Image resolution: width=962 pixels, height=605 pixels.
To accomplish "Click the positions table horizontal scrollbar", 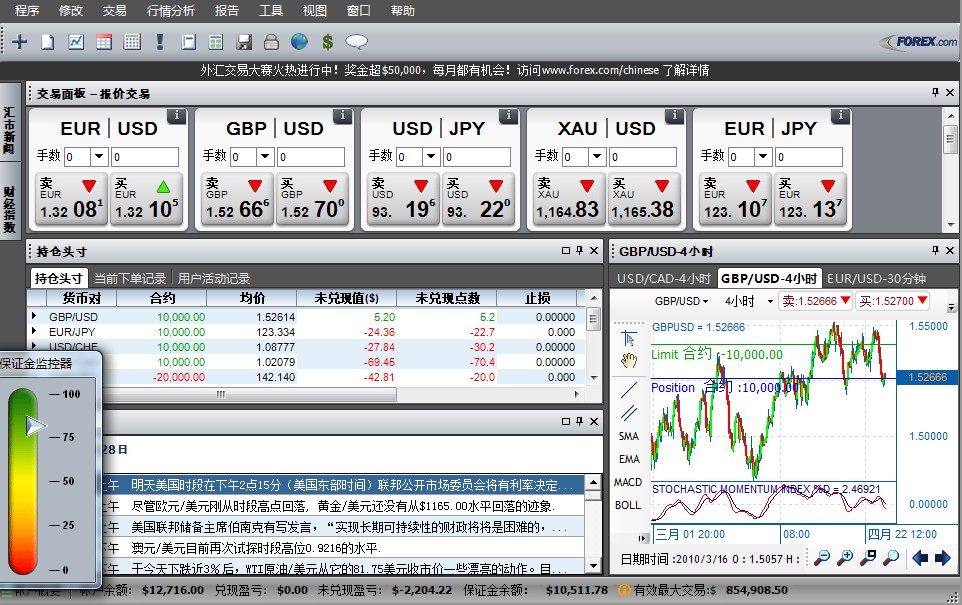I will pyautogui.click(x=221, y=395).
